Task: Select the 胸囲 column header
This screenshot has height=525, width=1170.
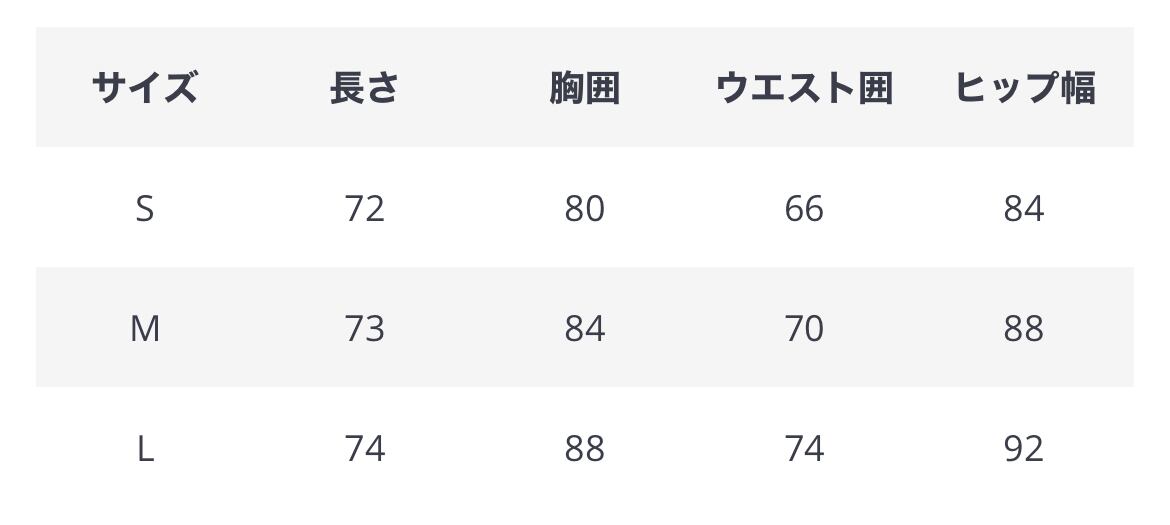Action: [x=584, y=88]
